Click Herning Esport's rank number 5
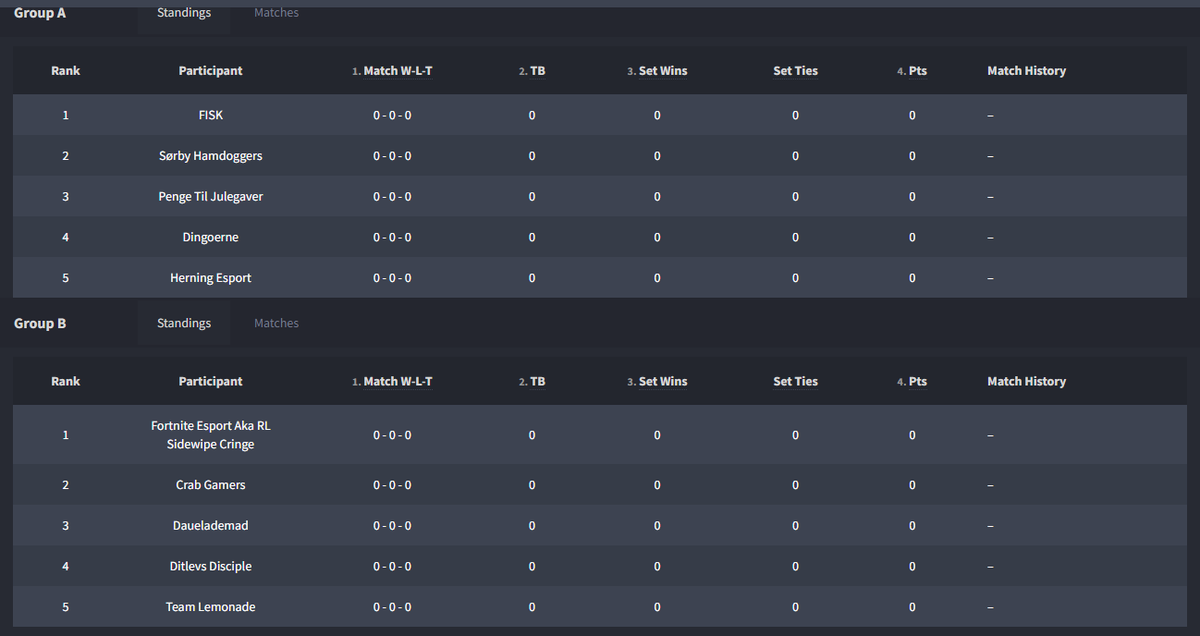Screen dimensions: 1200x636 [x=66, y=278]
